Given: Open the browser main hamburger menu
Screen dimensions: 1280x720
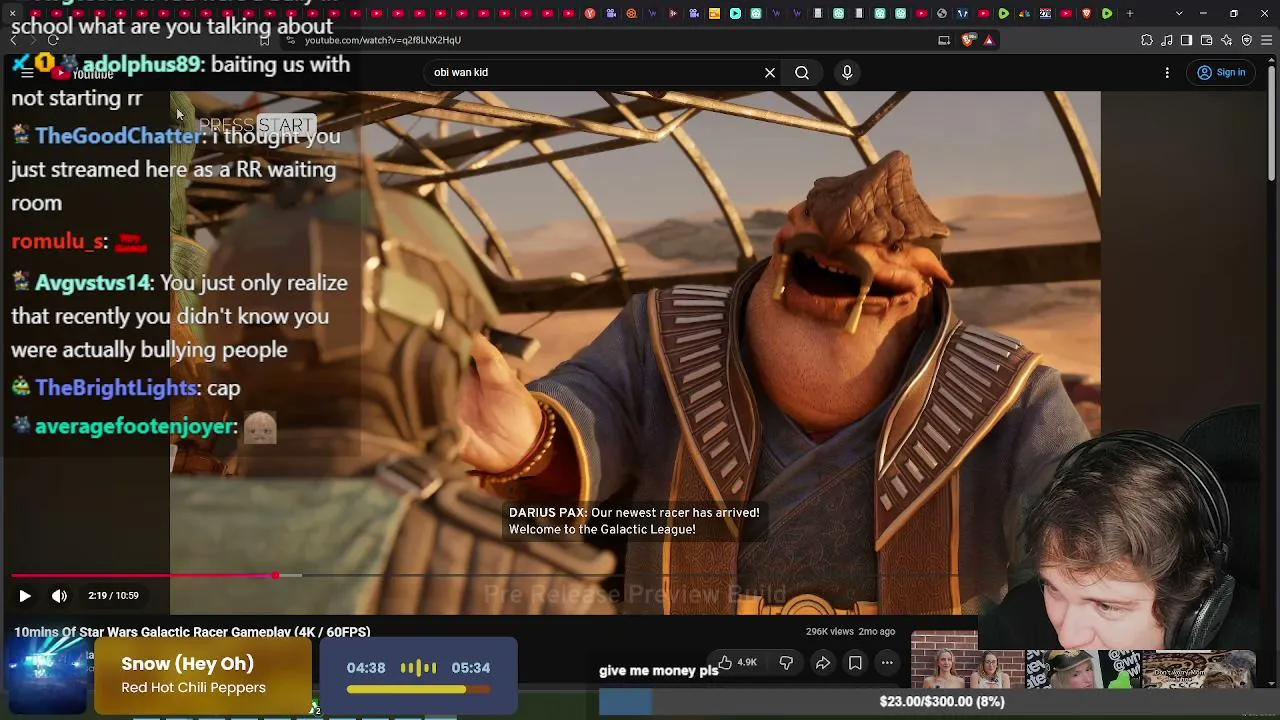Looking at the screenshot, I should (x=1267, y=40).
